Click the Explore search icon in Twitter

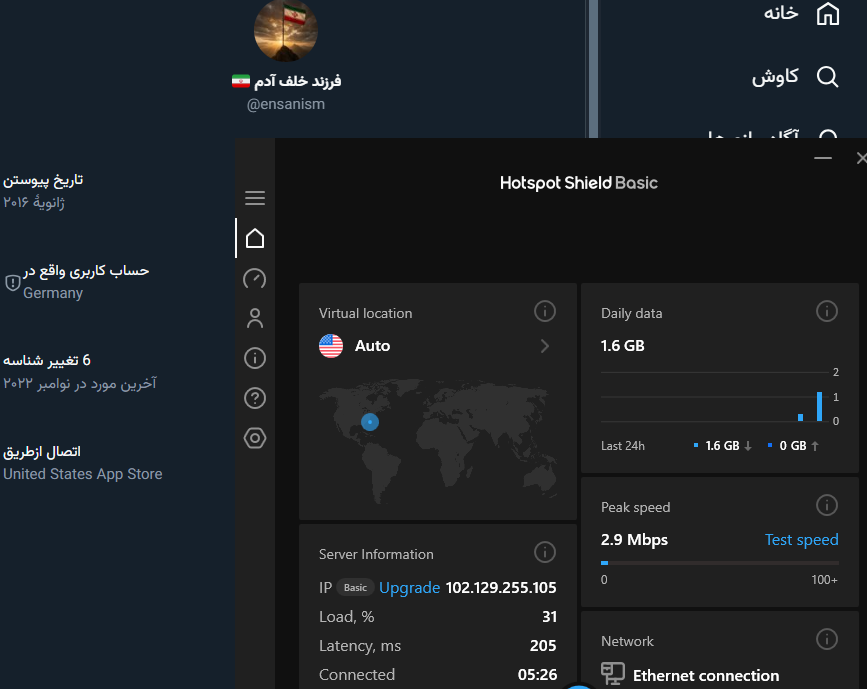828,77
